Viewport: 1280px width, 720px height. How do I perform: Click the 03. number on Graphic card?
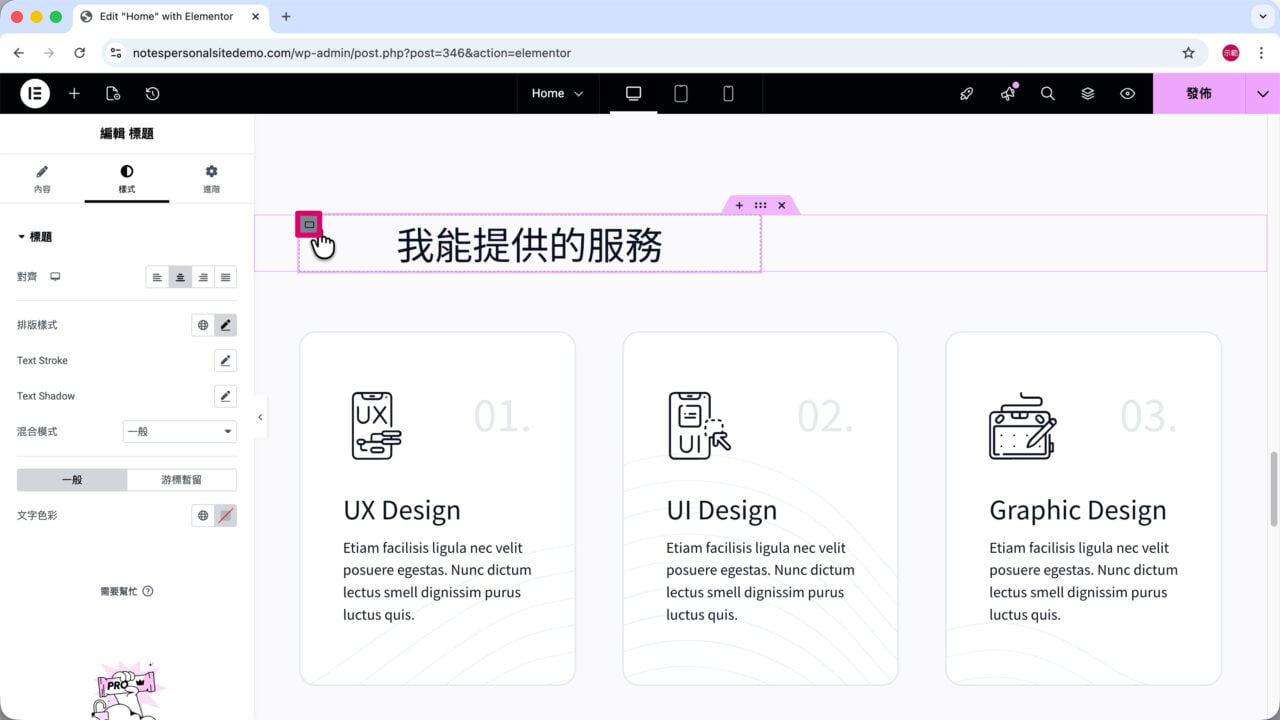(1148, 416)
